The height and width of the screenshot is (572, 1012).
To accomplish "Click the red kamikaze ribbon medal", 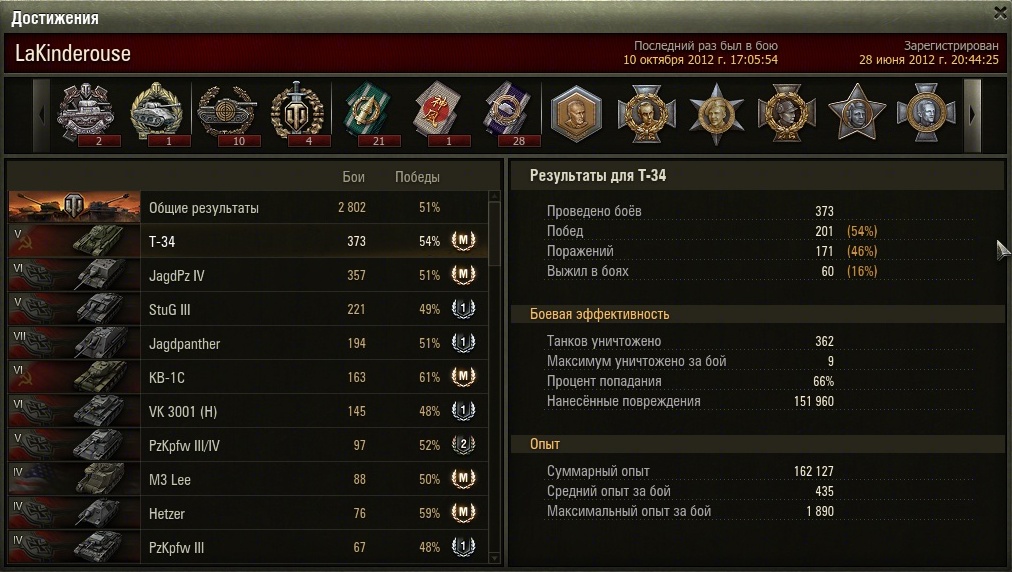I will (437, 113).
